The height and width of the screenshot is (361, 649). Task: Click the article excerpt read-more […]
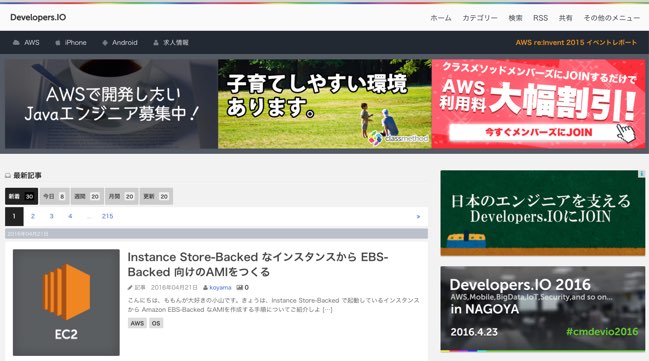click(x=327, y=310)
